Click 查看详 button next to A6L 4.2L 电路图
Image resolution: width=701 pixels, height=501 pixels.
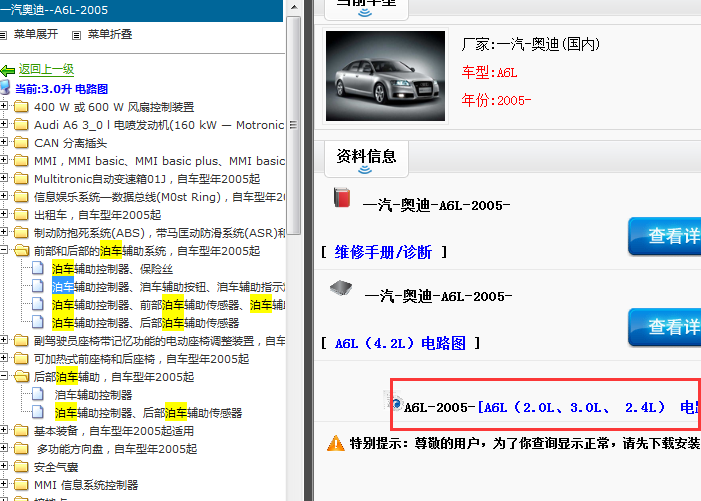(665, 327)
